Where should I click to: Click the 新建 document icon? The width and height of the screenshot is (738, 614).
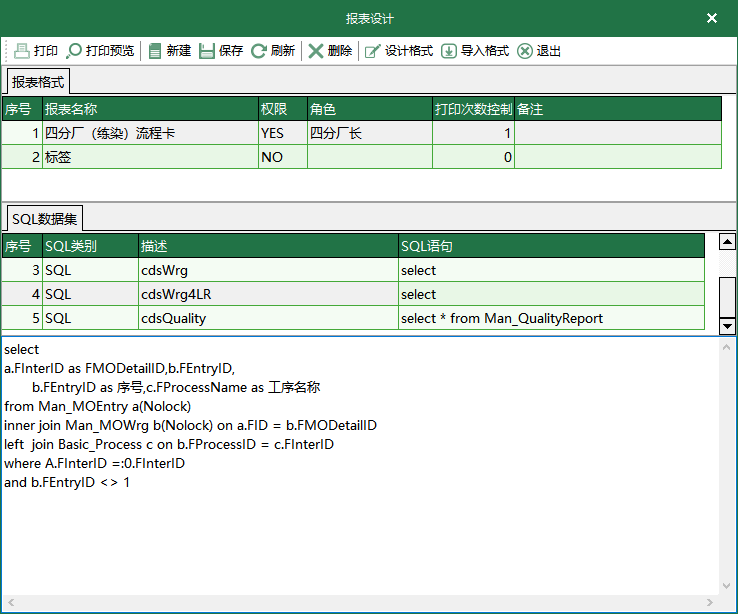coord(155,51)
